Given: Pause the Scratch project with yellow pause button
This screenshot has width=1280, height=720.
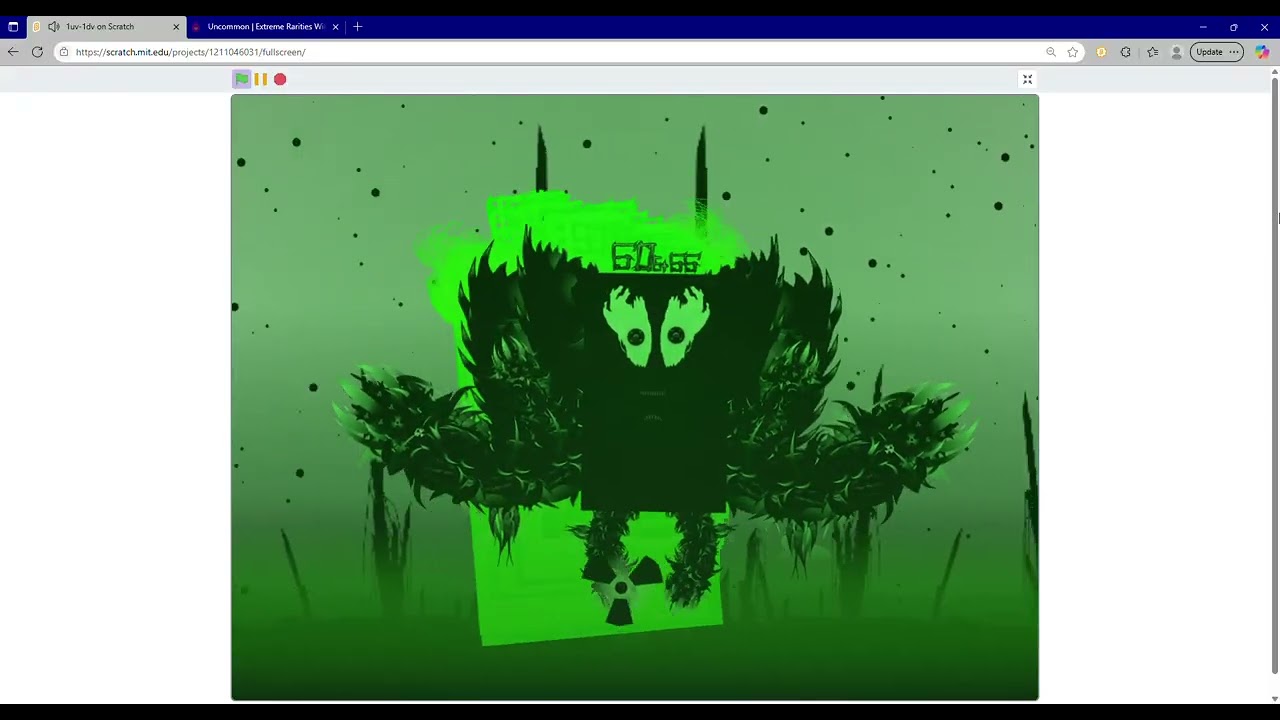Looking at the screenshot, I should [x=261, y=79].
